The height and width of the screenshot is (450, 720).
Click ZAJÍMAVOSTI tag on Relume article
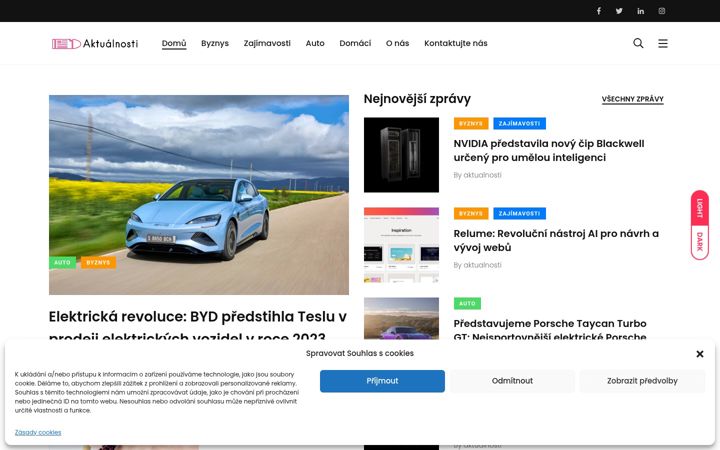click(x=519, y=214)
